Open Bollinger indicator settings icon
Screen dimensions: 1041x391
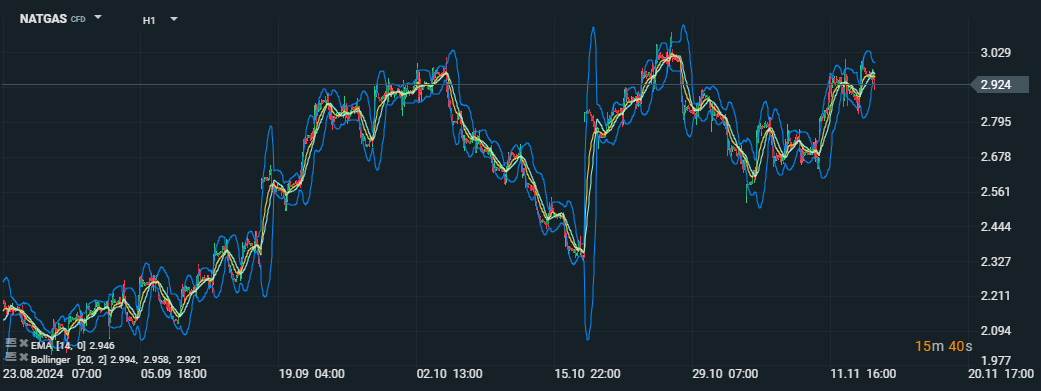pyautogui.click(x=10, y=357)
